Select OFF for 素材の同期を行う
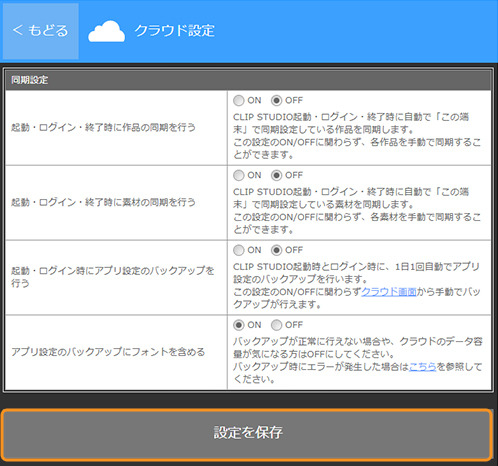 [x=276, y=175]
